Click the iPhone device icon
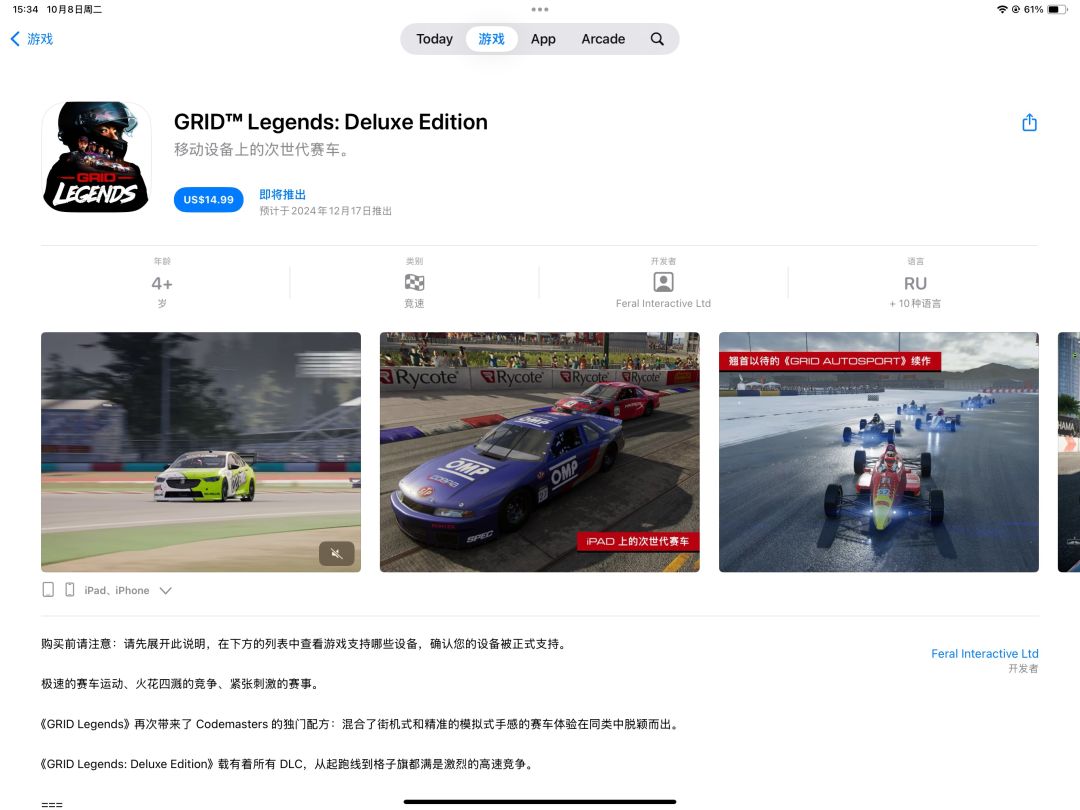 coord(70,590)
